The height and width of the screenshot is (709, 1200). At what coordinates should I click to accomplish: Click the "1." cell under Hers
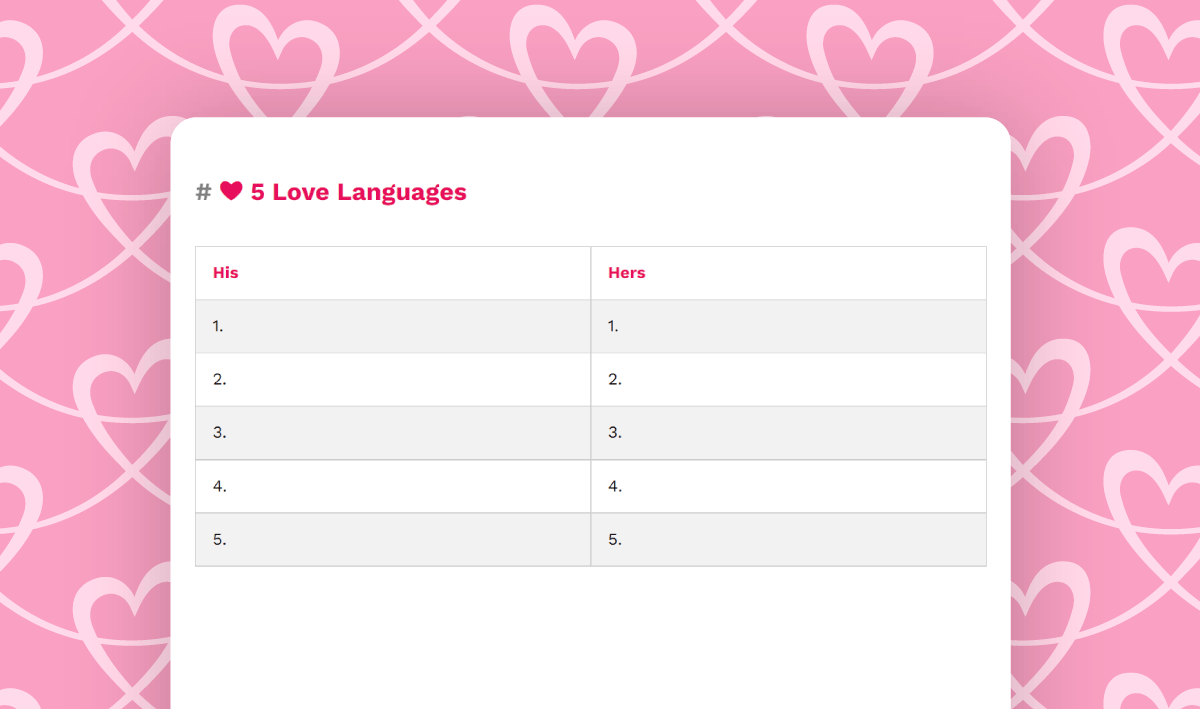click(788, 326)
